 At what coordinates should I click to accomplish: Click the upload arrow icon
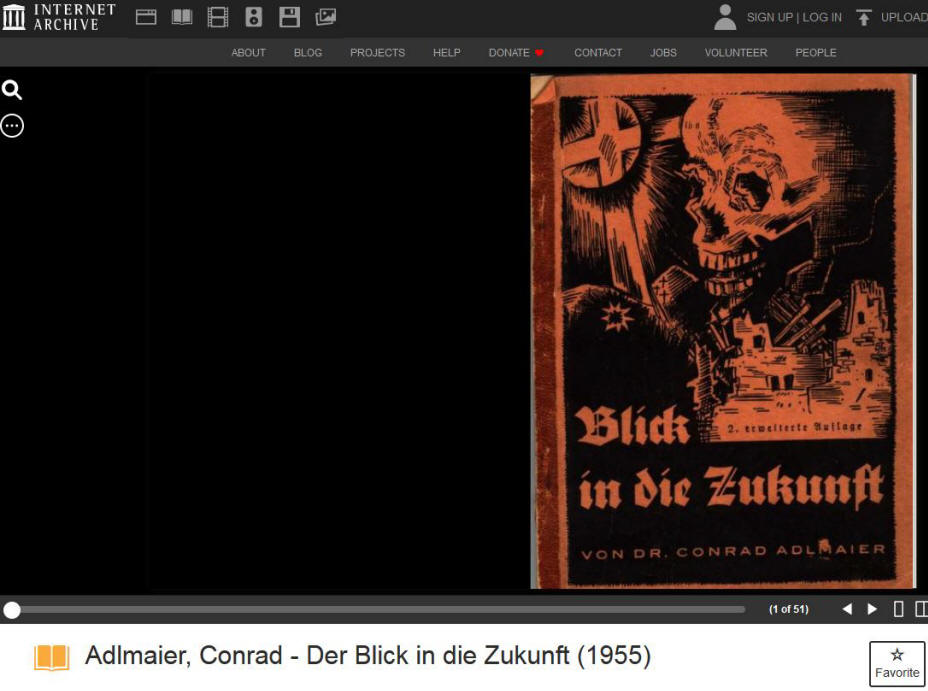pos(863,18)
